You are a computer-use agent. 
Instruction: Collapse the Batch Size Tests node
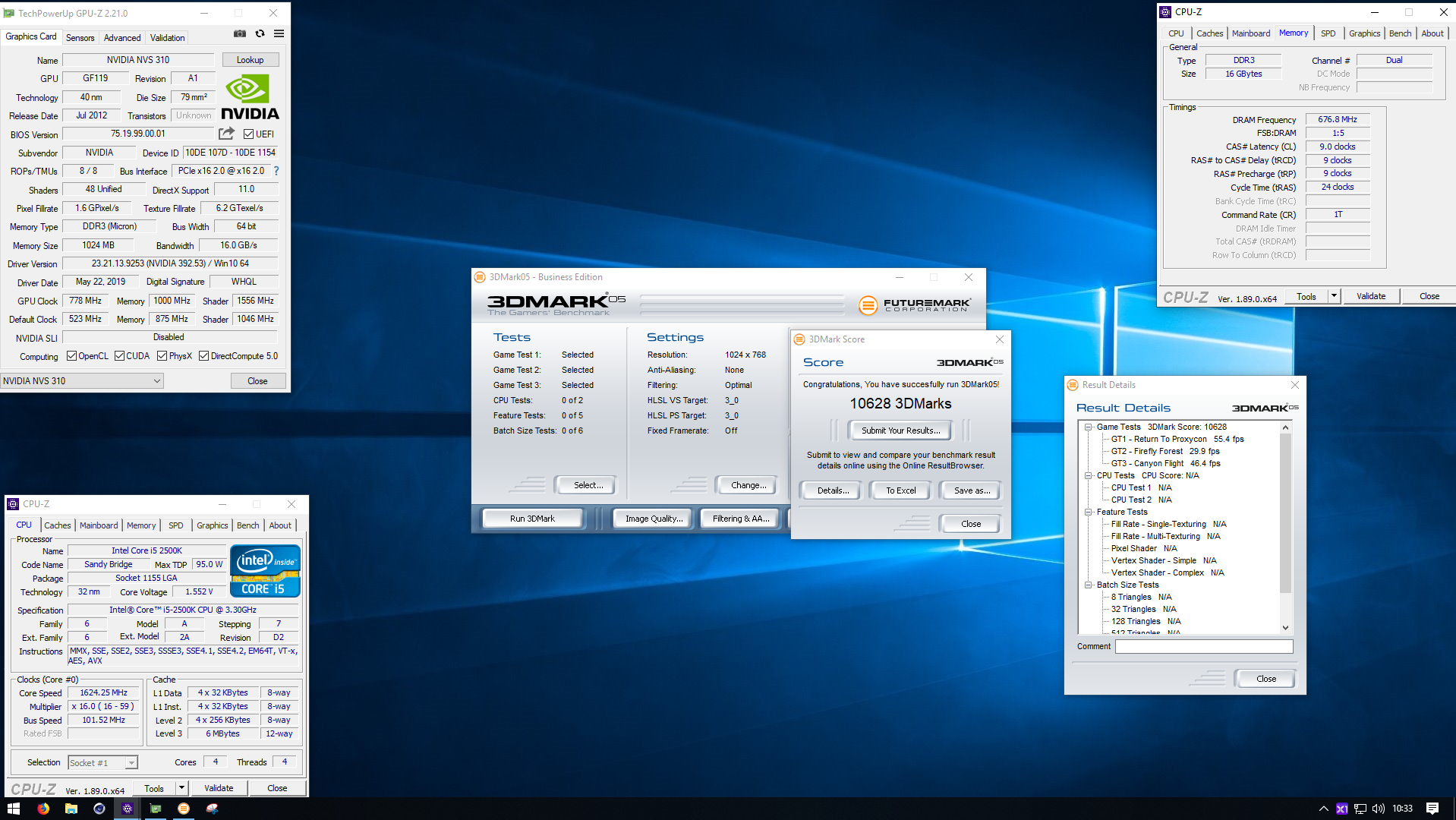1088,585
